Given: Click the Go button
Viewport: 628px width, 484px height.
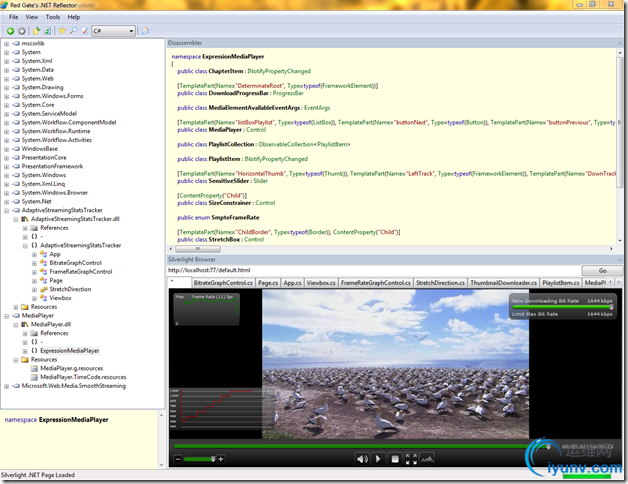Looking at the screenshot, I should point(602,270).
